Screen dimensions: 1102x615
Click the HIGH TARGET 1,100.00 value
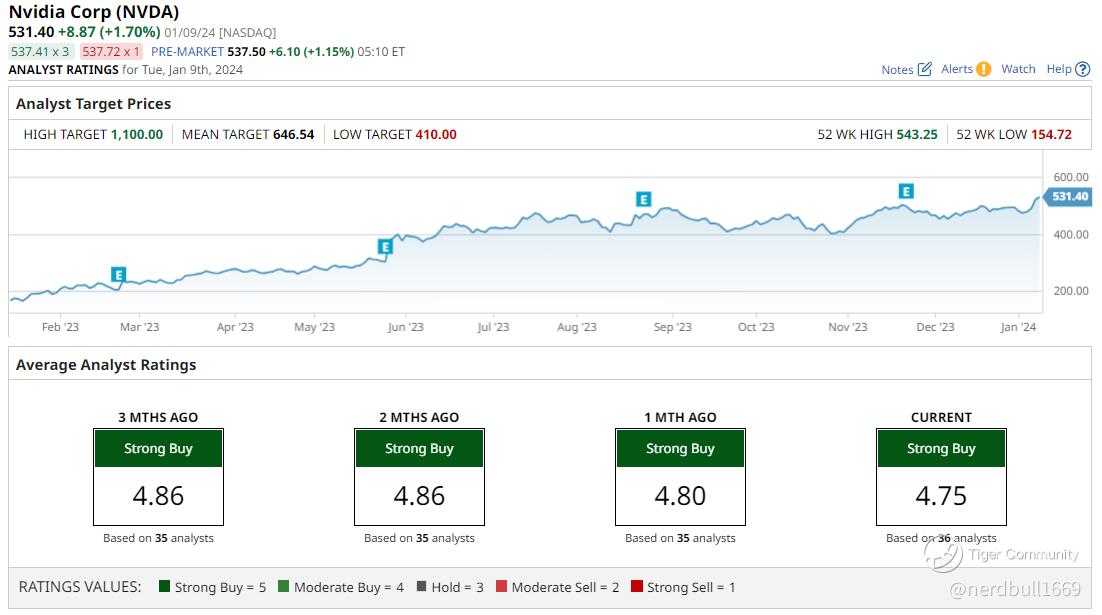coord(137,134)
